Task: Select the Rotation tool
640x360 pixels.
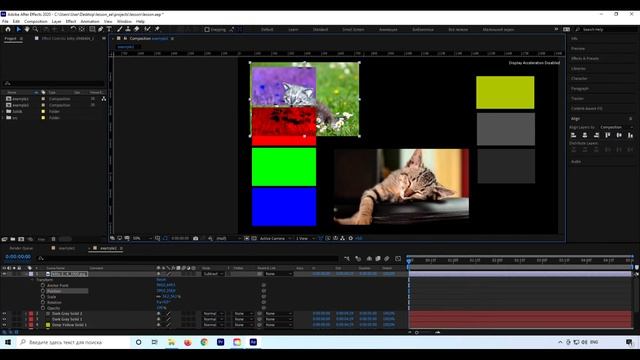Action: click(x=73, y=29)
